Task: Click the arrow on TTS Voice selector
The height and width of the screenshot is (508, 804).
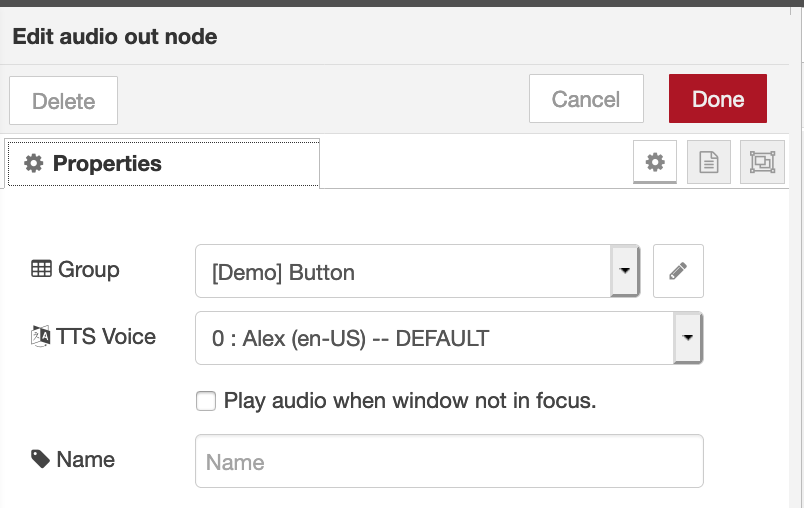Action: [x=688, y=338]
